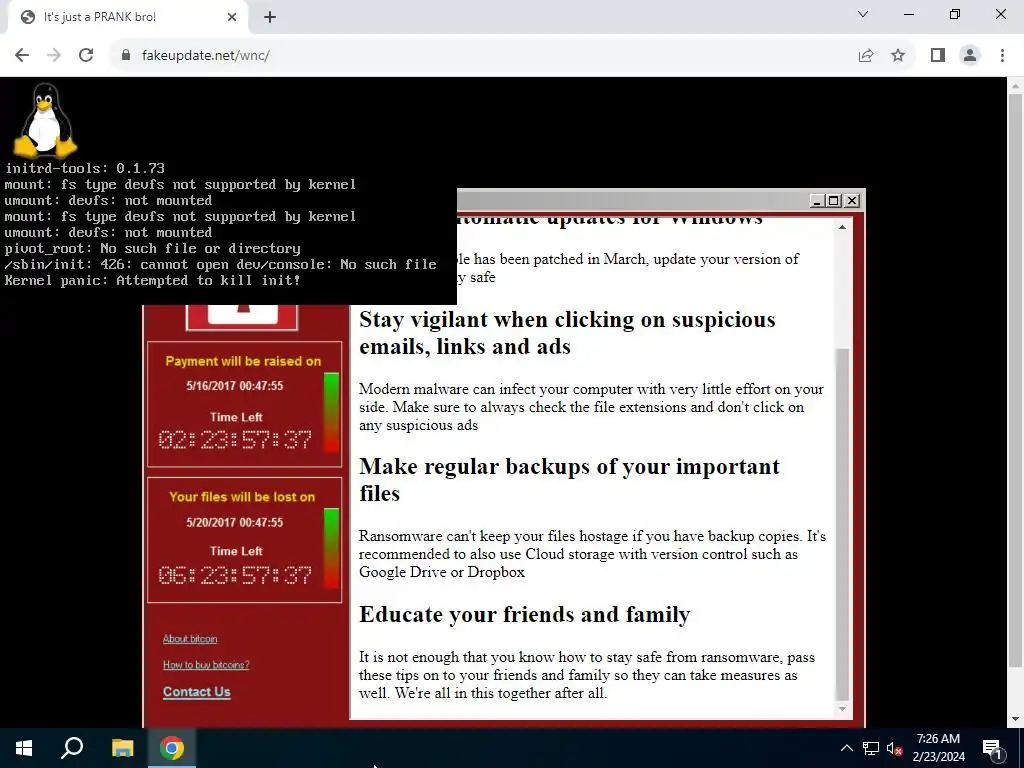1024x768 pixels.
Task: Click the ransomware window's scroll up arrow
Action: tap(842, 227)
